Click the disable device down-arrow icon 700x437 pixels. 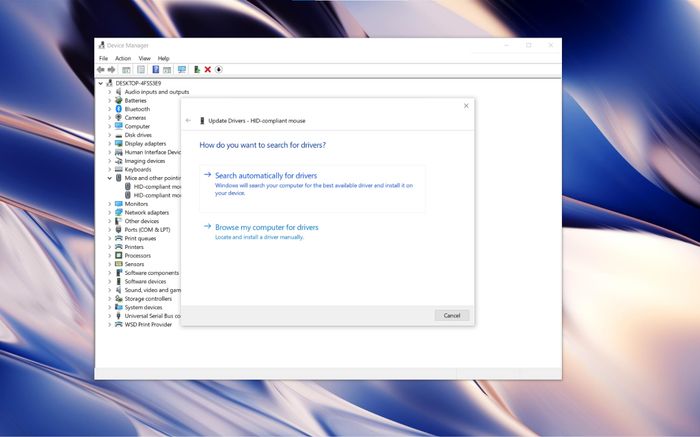(x=219, y=69)
